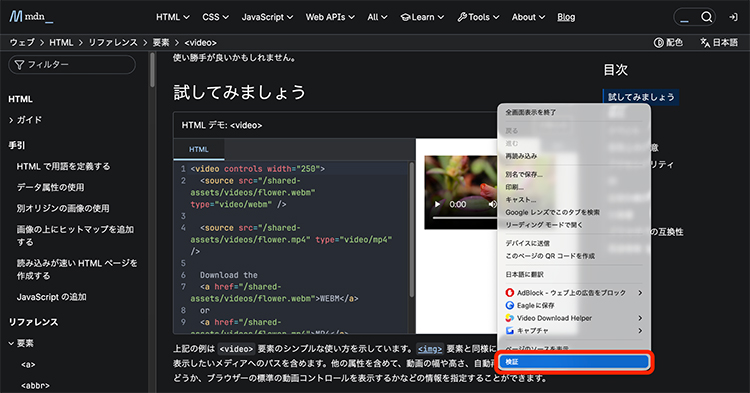This screenshot has height=393, width=750.
Task: Open the Web APIs dropdown menu
Action: pyautogui.click(x=330, y=17)
